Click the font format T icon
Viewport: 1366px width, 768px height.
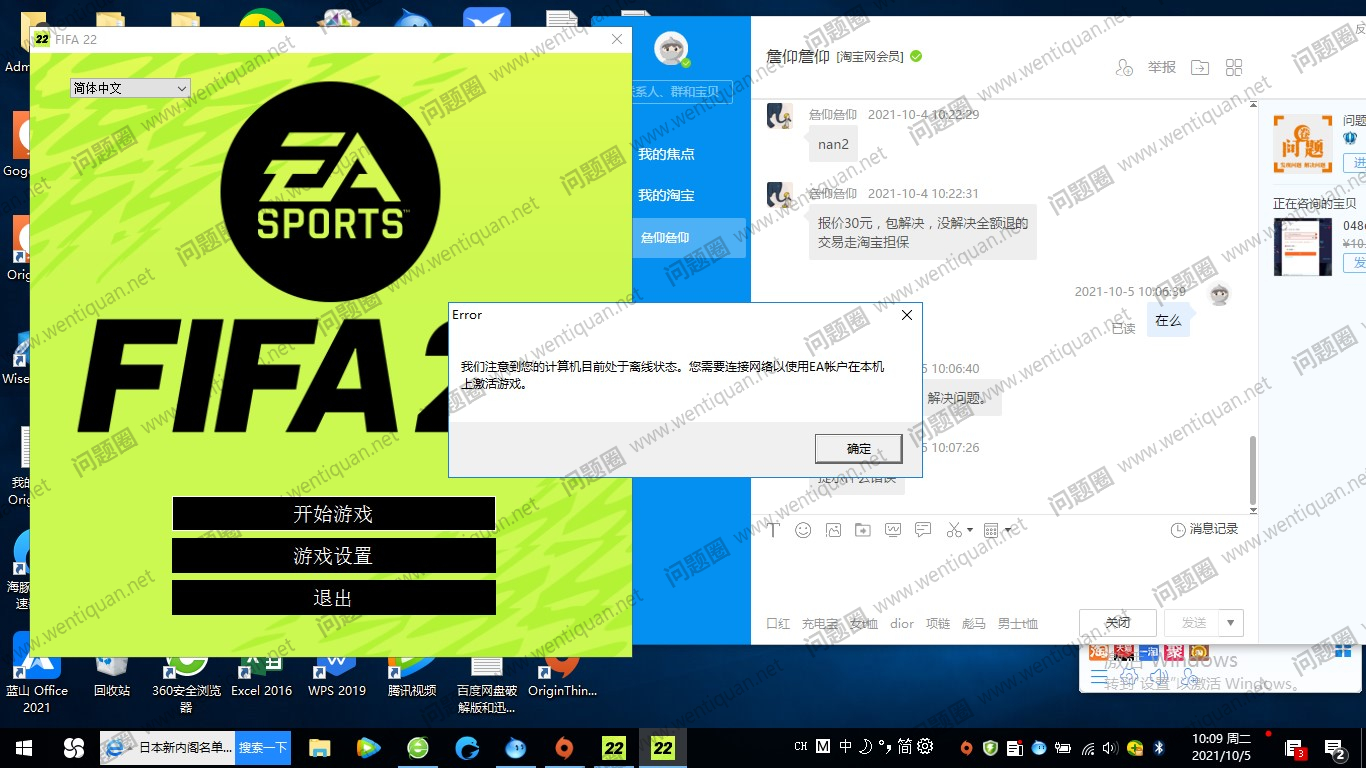pyautogui.click(x=773, y=530)
